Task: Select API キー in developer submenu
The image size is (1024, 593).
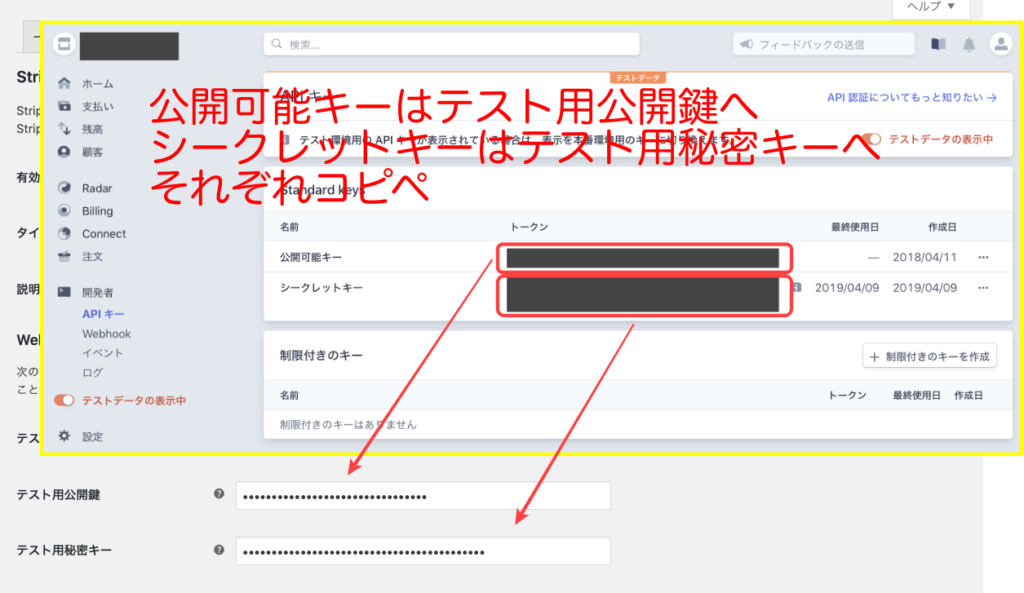Action: (103, 314)
